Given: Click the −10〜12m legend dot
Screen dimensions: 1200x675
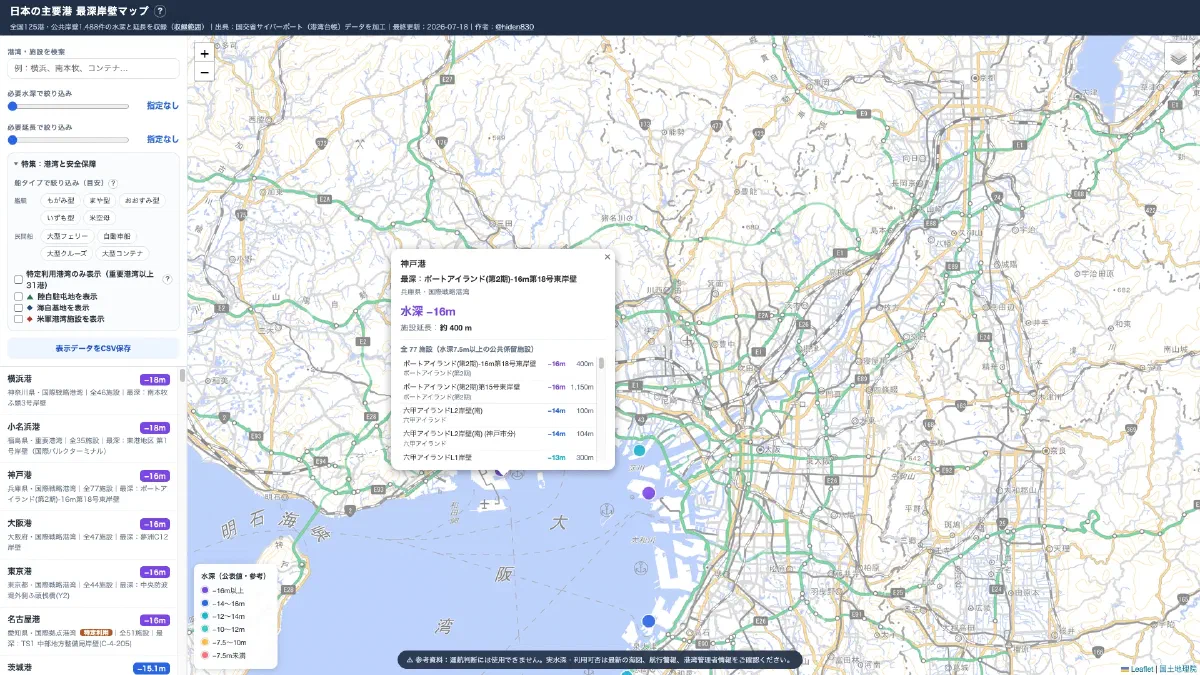Looking at the screenshot, I should click(x=205, y=629).
